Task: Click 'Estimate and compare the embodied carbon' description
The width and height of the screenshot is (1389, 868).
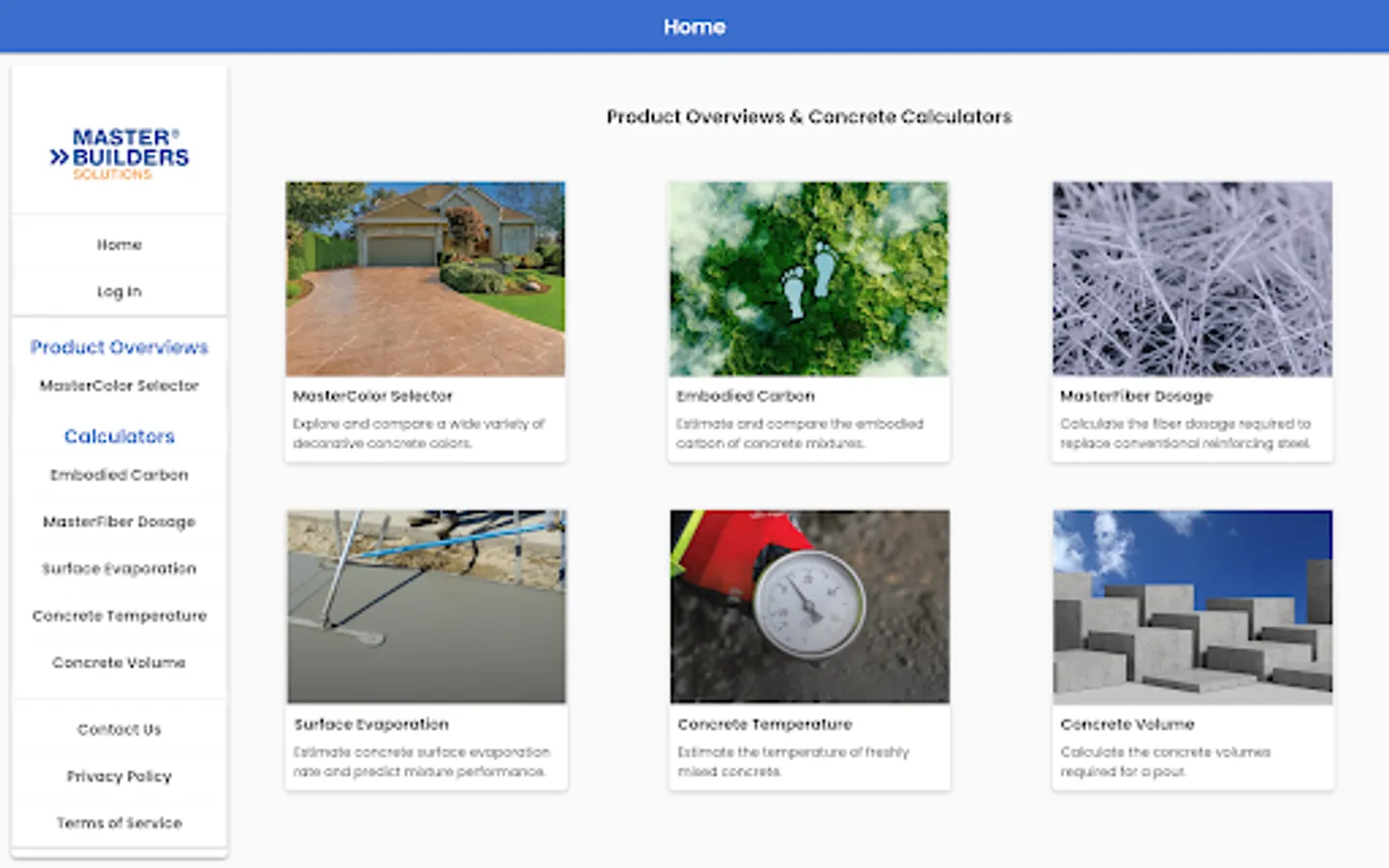Action: 800,433
